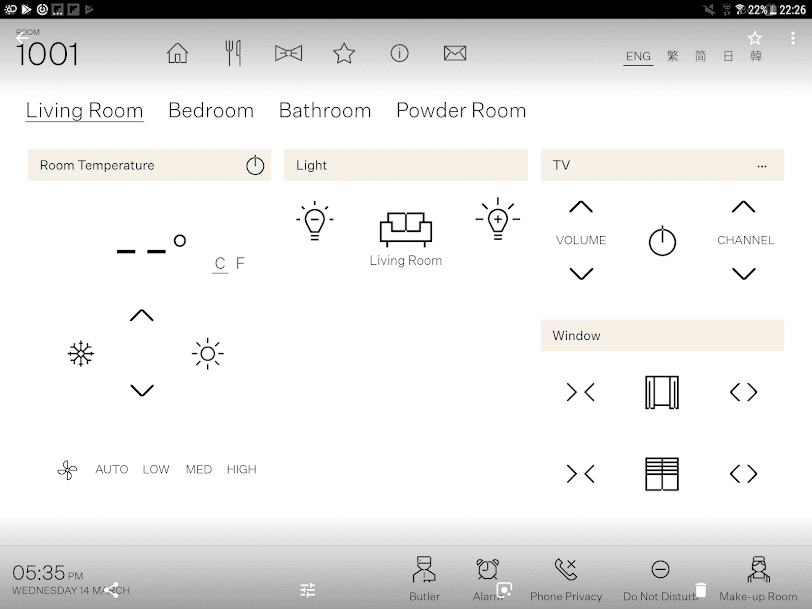The image size is (812, 609).
Task: Brighten the light with plus bulb icon
Action: tap(498, 219)
